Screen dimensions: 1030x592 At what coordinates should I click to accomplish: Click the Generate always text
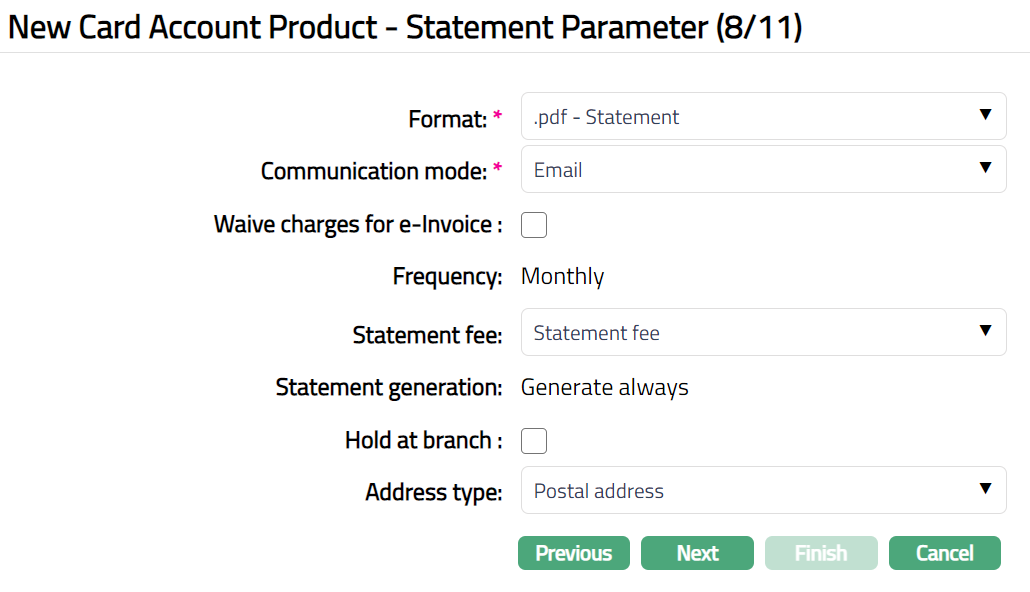604,388
